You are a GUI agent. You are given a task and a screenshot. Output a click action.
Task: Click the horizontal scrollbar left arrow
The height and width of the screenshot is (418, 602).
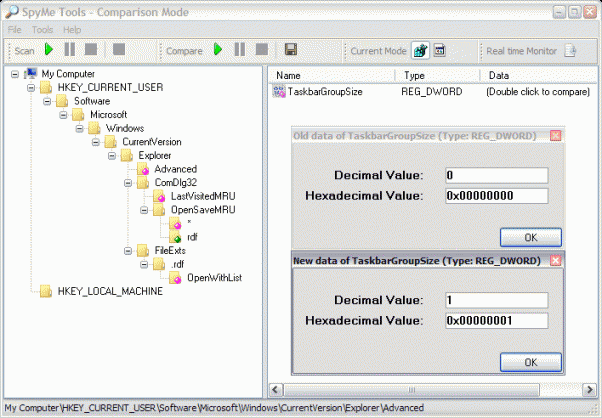coord(276,390)
